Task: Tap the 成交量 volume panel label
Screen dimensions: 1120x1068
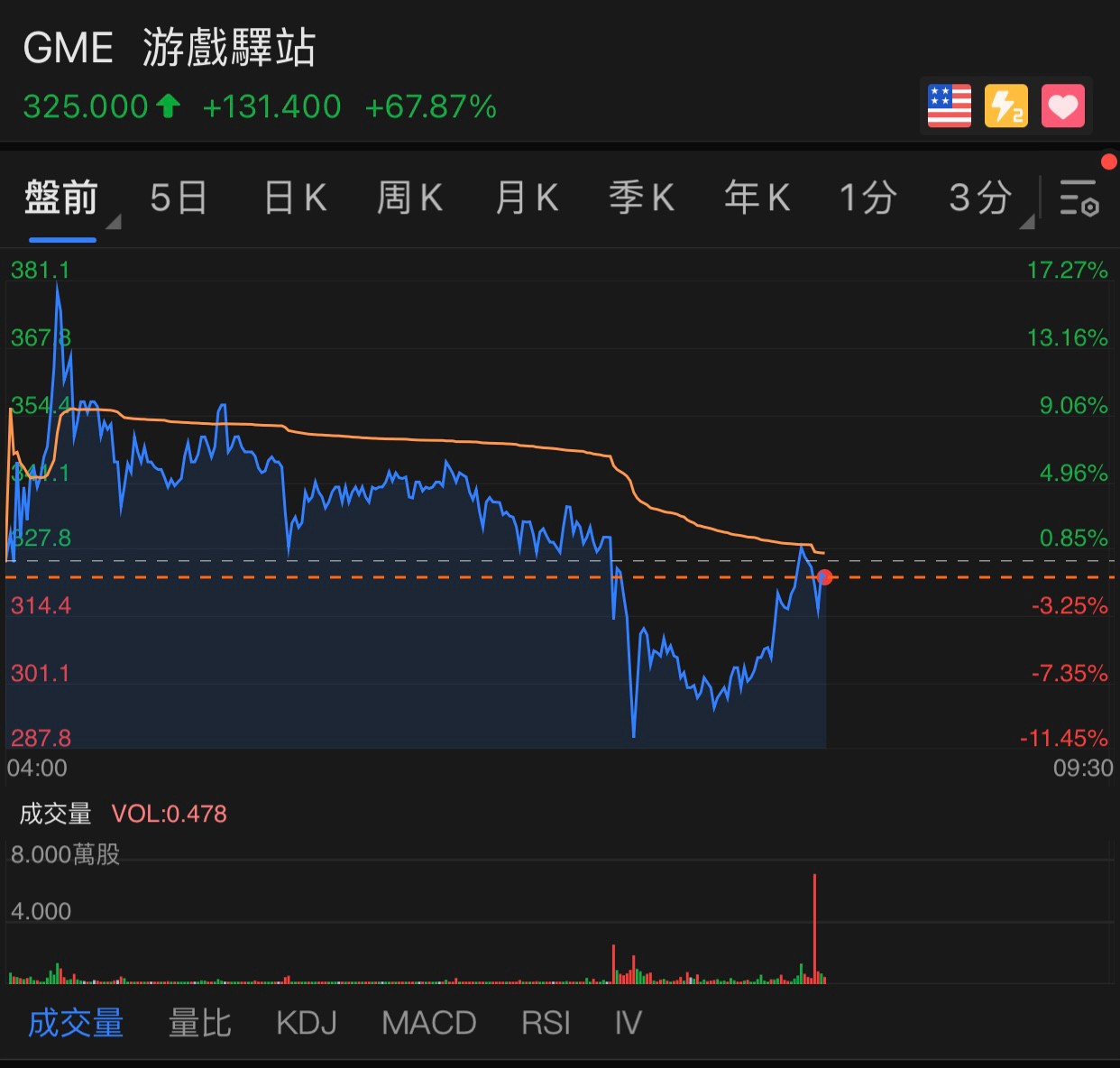Action: click(56, 814)
